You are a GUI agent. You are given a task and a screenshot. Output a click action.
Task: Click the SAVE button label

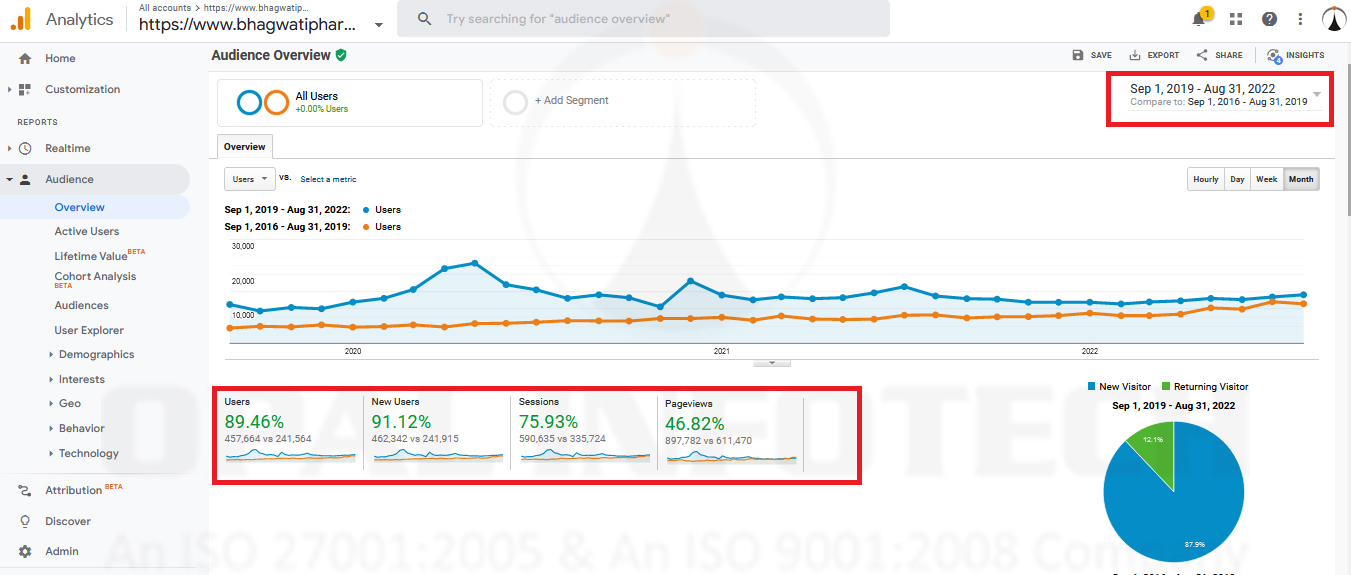tap(1101, 55)
